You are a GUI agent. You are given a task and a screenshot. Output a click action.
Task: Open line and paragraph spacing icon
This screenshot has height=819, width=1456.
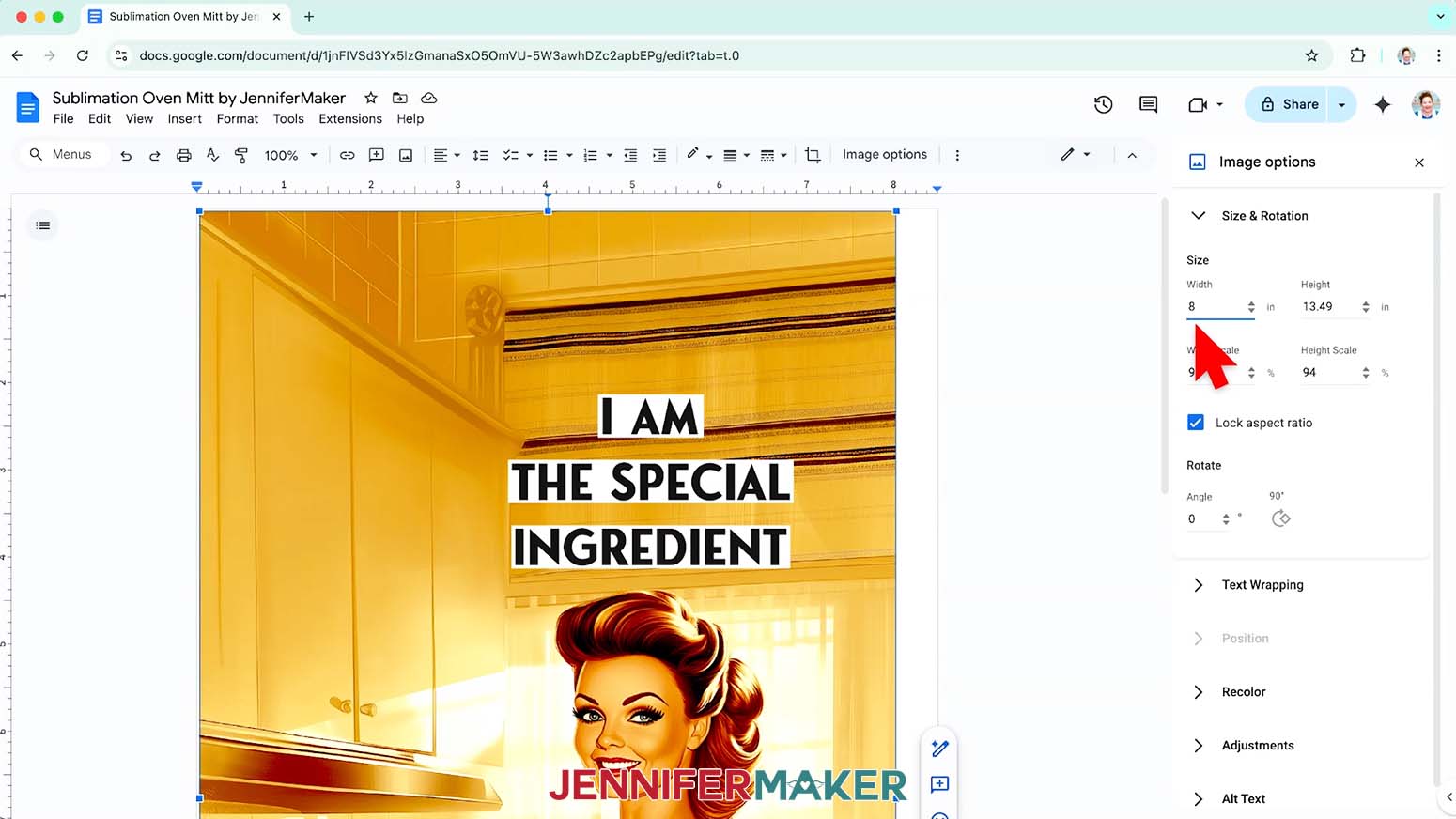tap(480, 155)
